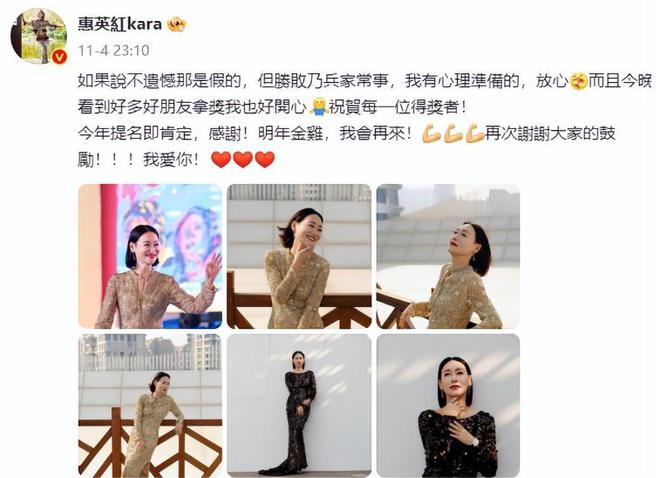This screenshot has width=660, height=478.
Task: Click the middle red heart emoji
Action: [x=243, y=159]
